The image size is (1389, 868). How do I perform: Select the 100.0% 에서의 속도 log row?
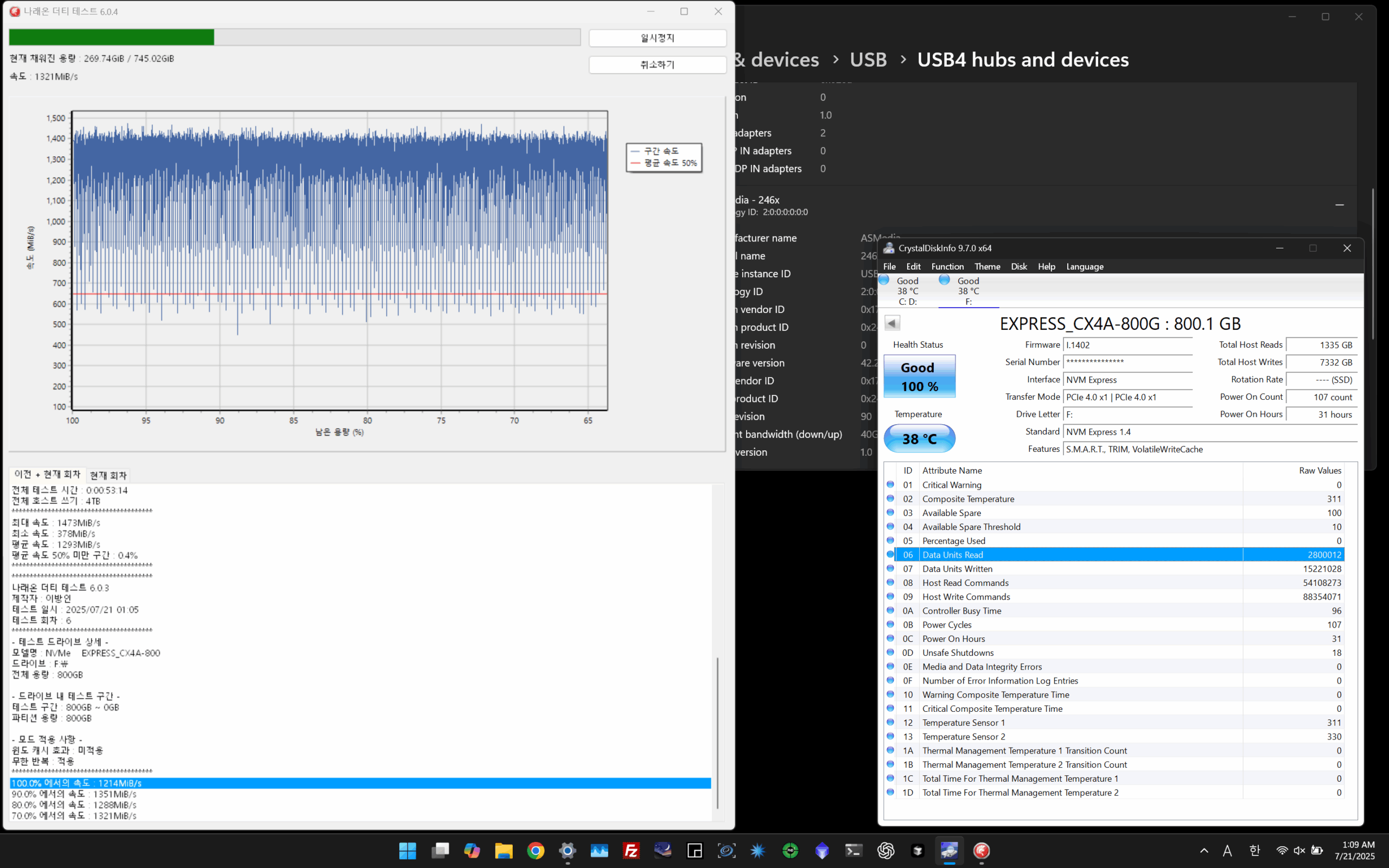pos(360,783)
